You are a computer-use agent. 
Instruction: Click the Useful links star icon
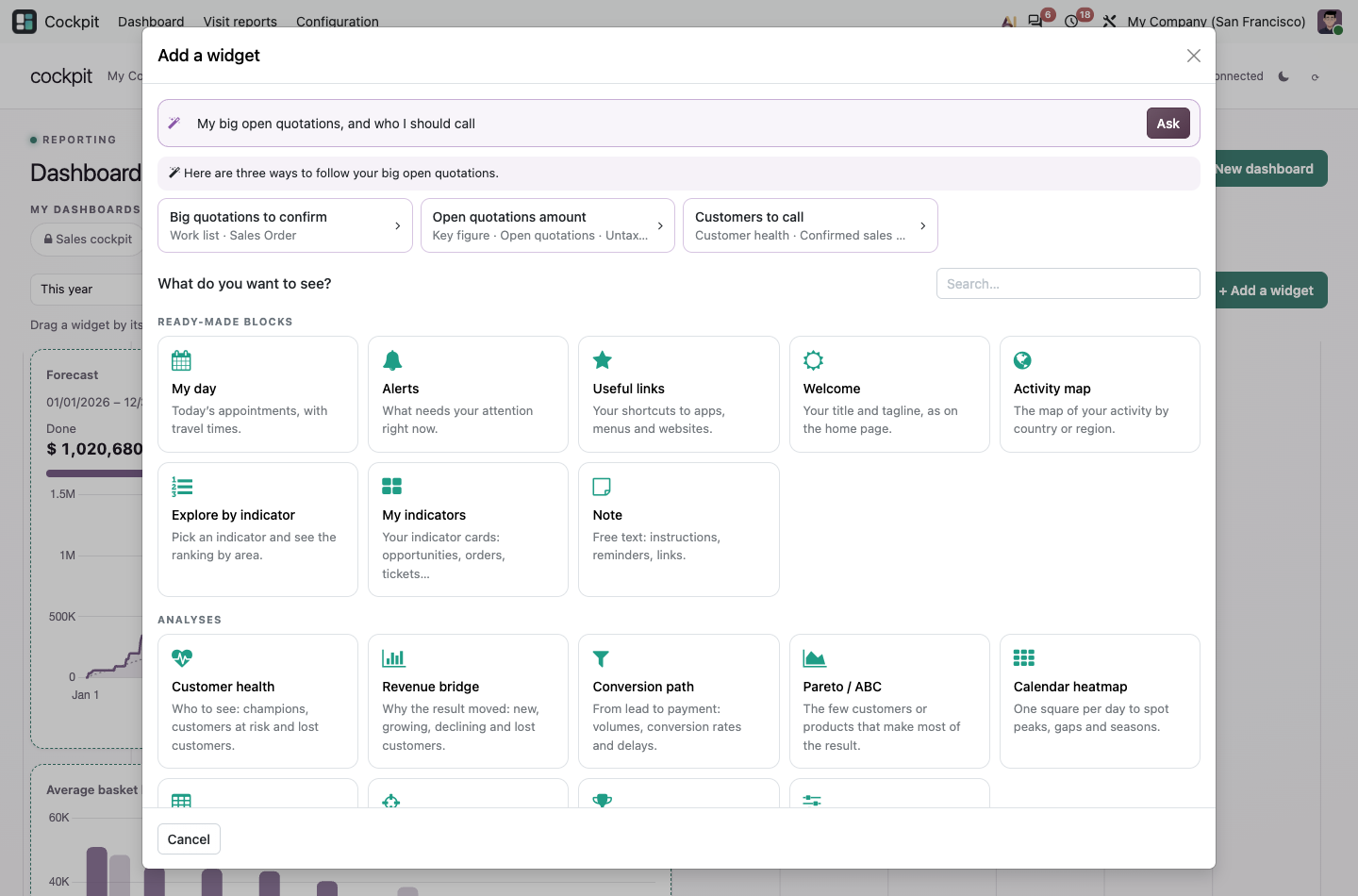[603, 360]
